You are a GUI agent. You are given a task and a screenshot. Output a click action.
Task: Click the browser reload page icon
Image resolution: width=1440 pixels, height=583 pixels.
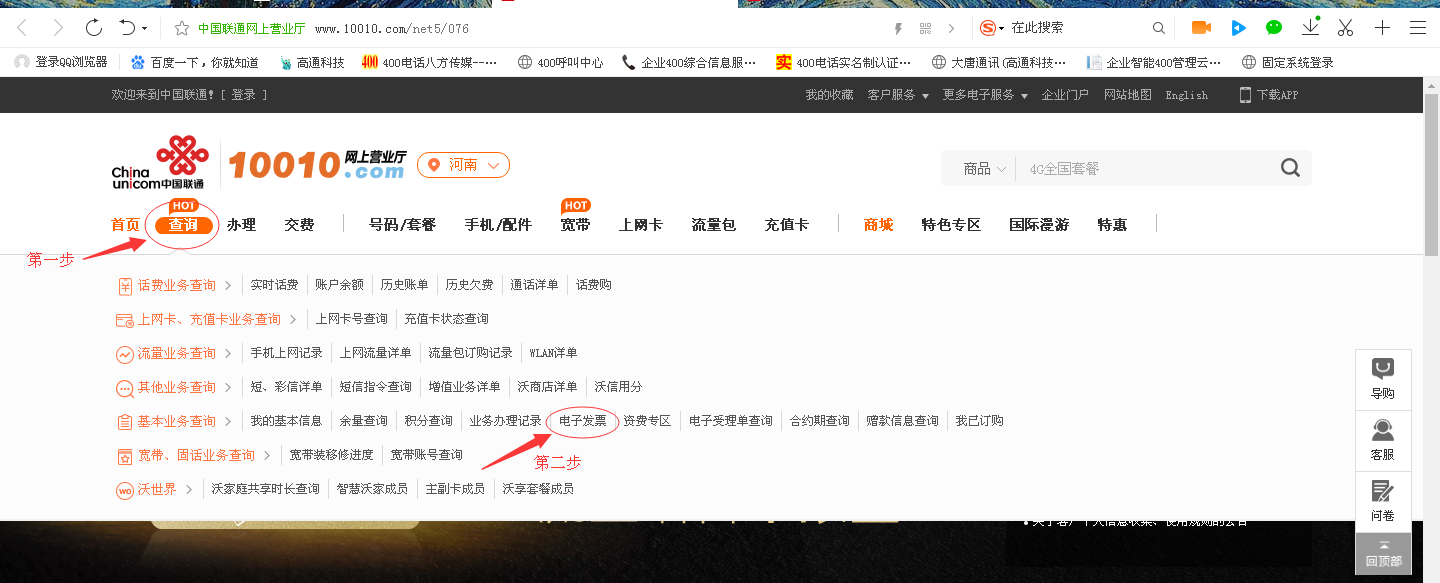[x=93, y=28]
